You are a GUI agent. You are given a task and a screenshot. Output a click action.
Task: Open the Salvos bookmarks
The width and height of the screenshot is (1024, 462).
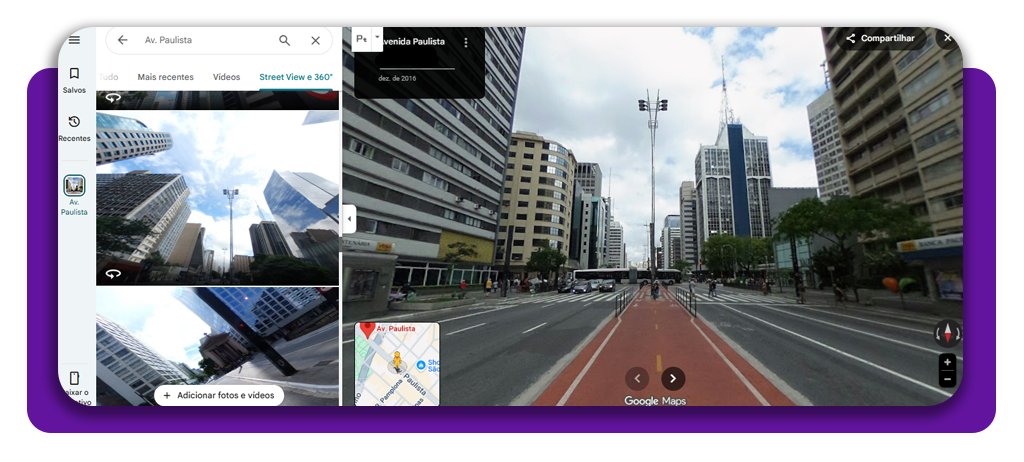(74, 80)
